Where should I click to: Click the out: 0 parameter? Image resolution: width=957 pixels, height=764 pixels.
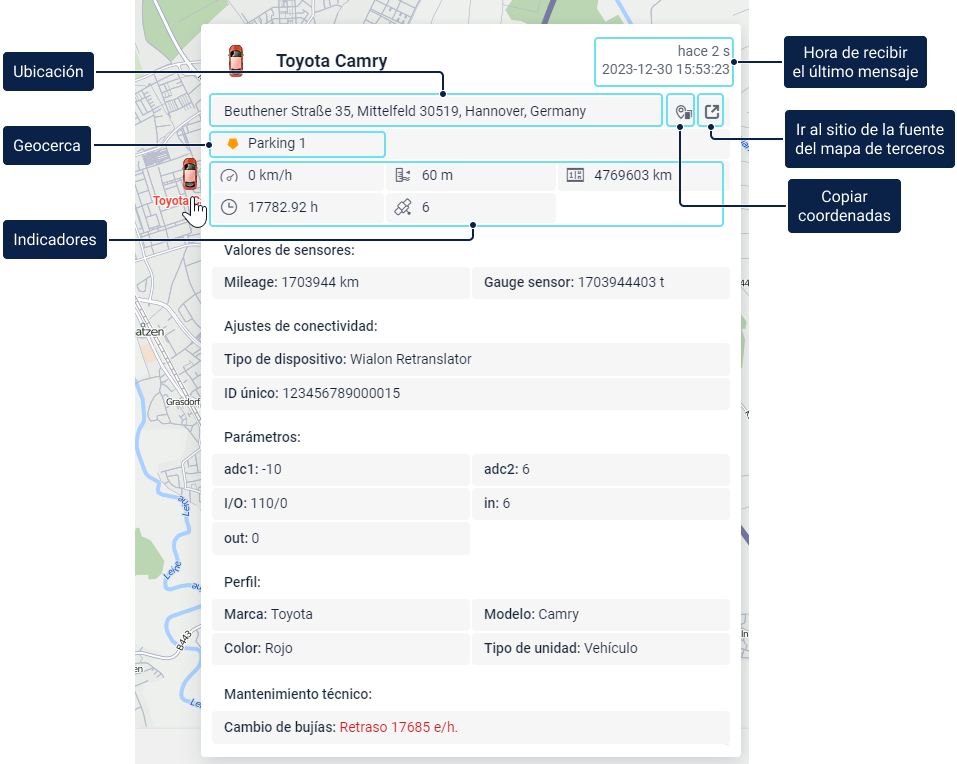341,538
